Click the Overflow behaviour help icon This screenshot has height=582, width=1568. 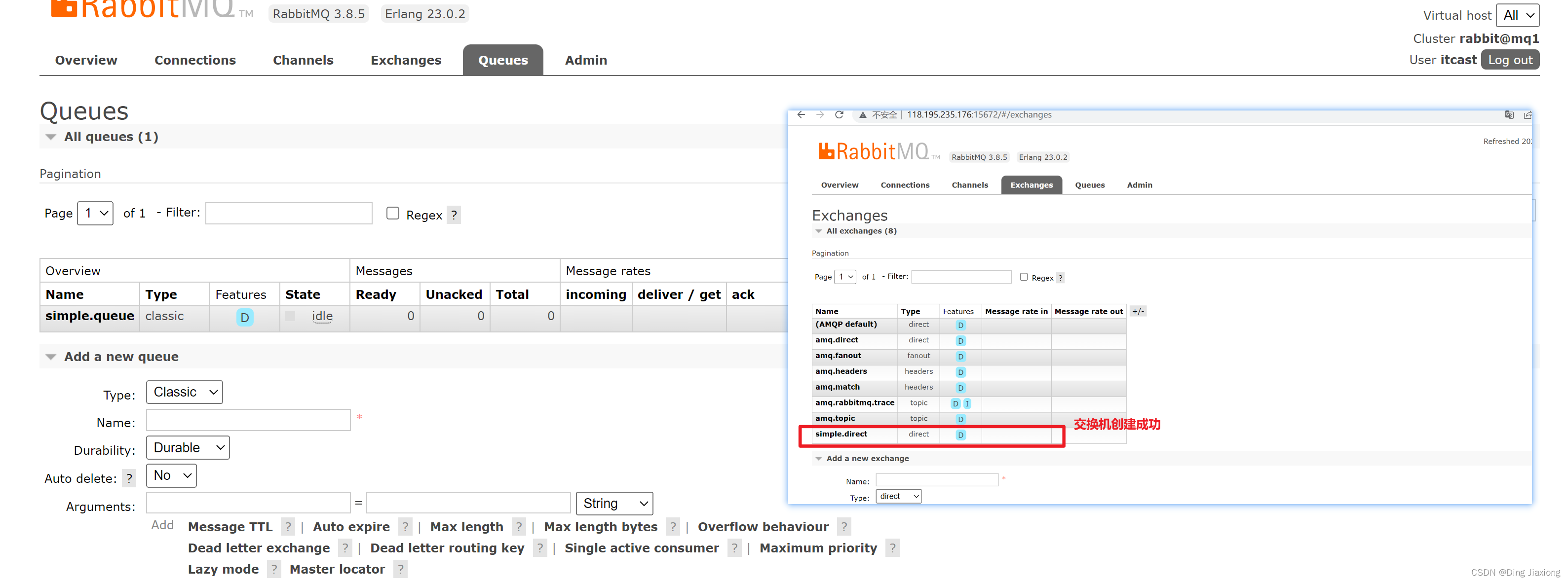click(x=843, y=527)
